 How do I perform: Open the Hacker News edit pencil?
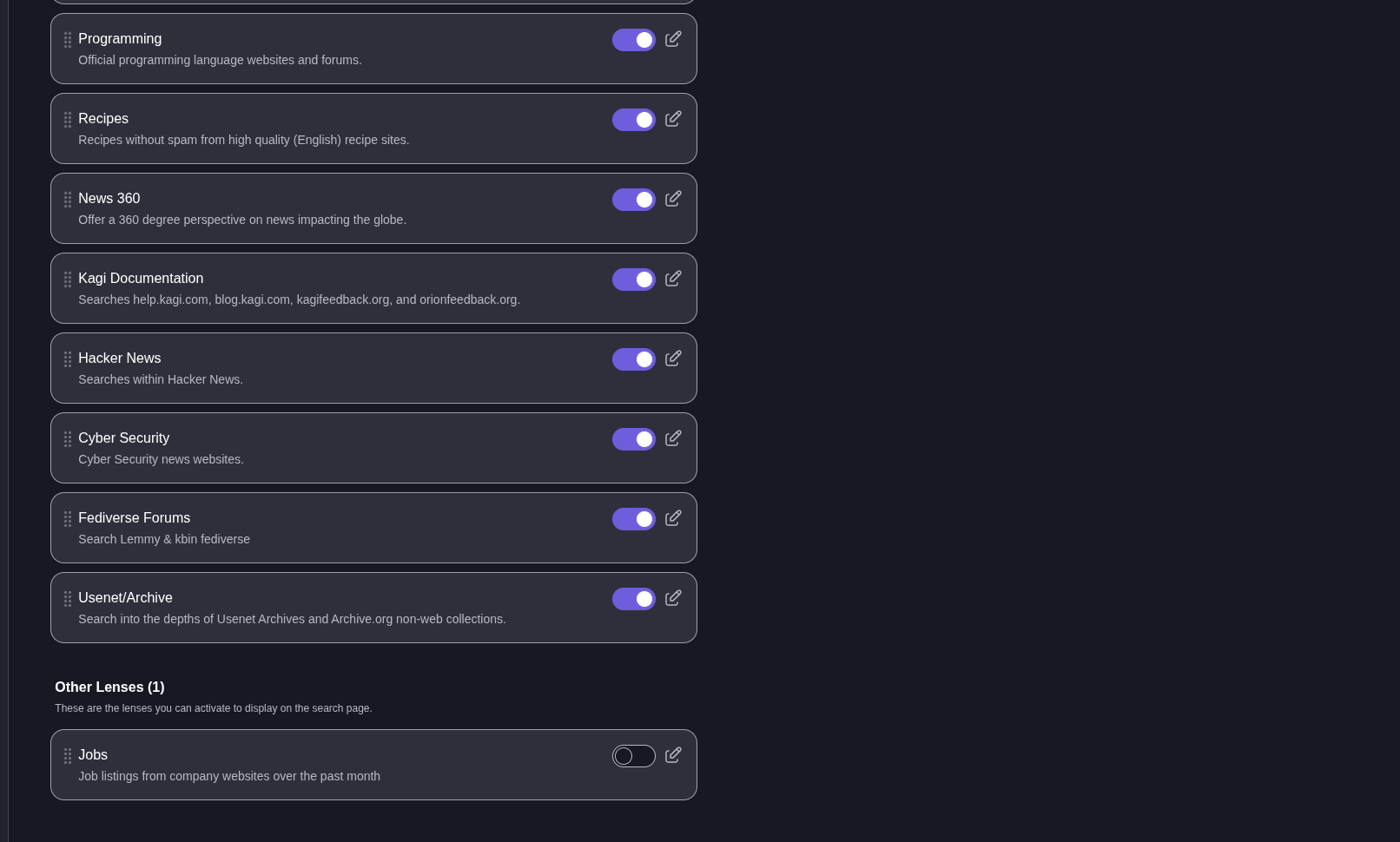coord(673,359)
